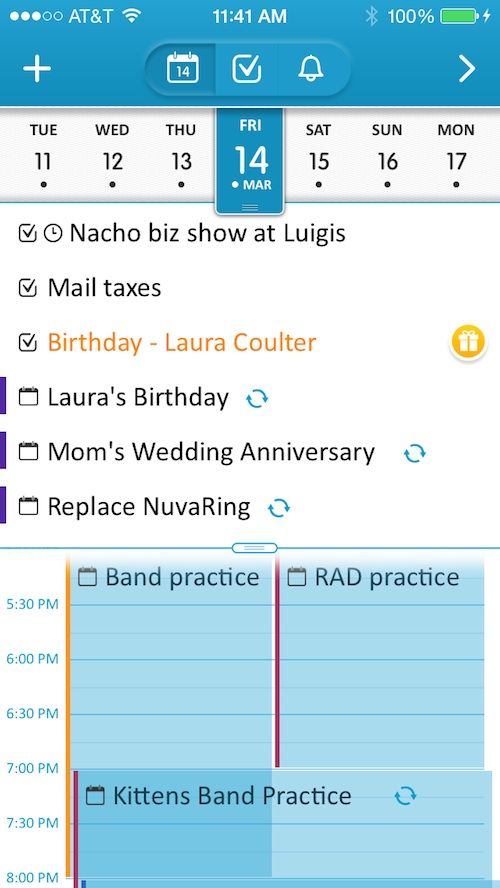500x888 pixels.
Task: Tap the orange gift icon
Action: tap(468, 343)
